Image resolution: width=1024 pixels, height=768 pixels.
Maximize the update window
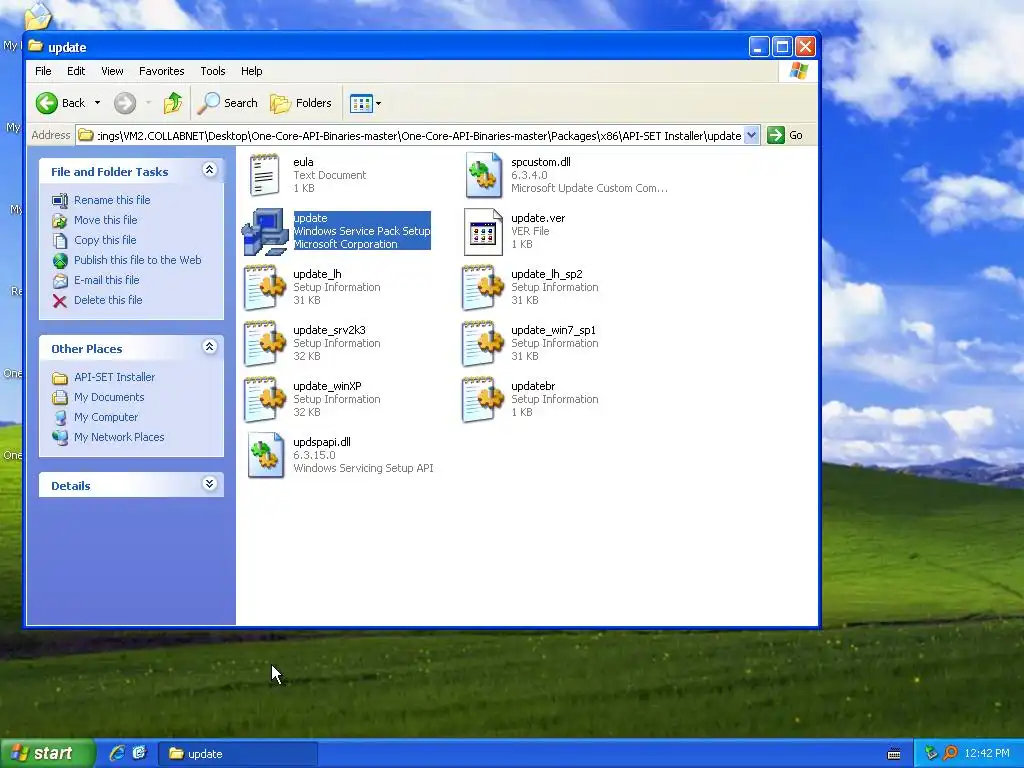(x=782, y=47)
